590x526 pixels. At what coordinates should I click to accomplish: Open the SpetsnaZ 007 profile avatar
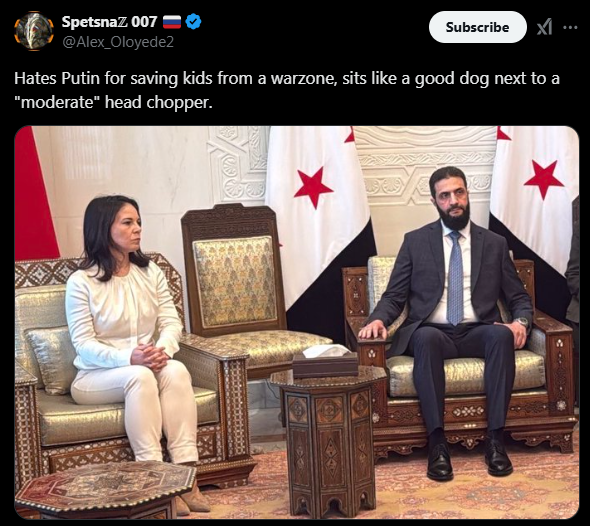[34, 31]
